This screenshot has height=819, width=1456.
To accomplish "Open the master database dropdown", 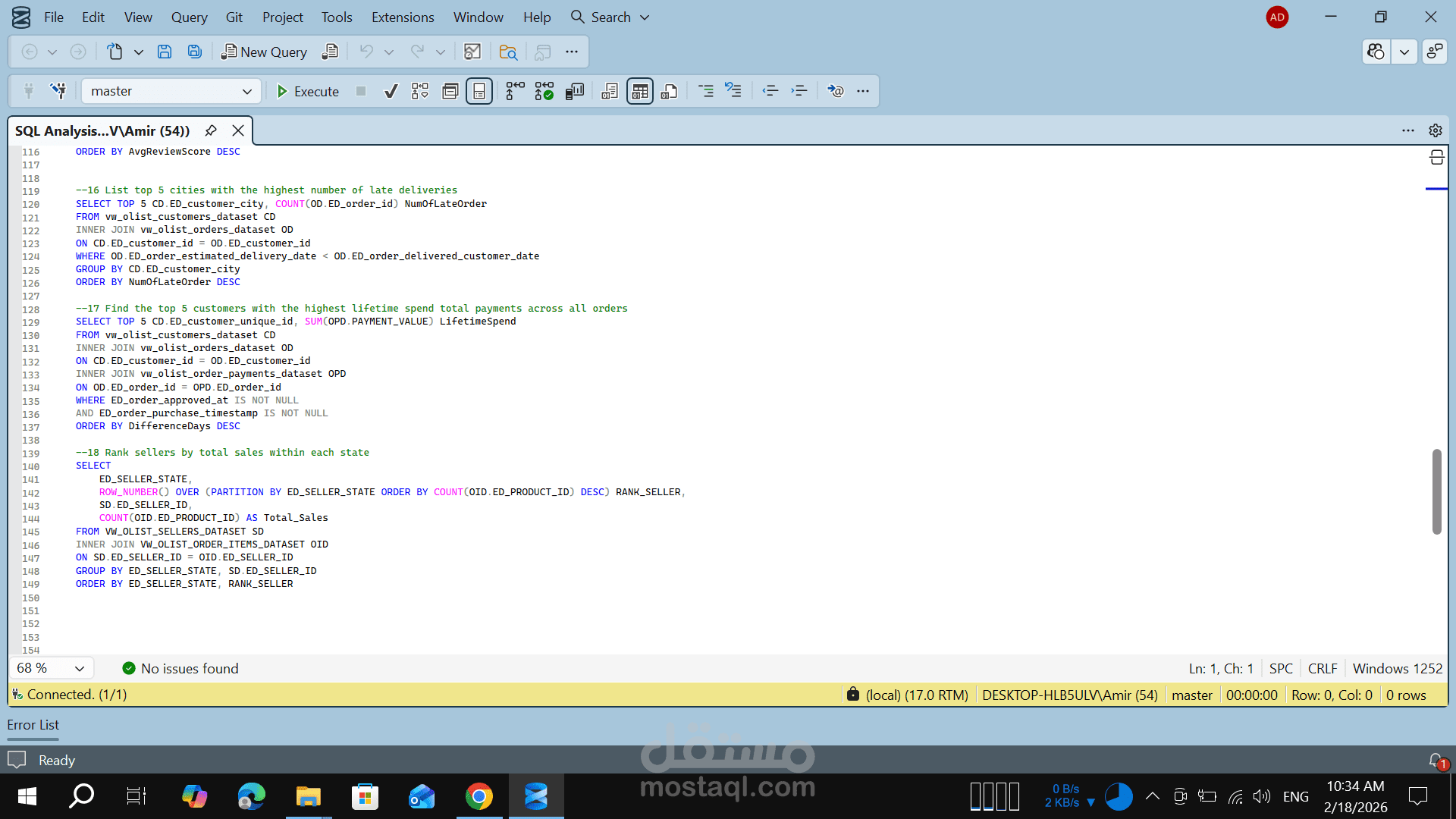I will [246, 91].
